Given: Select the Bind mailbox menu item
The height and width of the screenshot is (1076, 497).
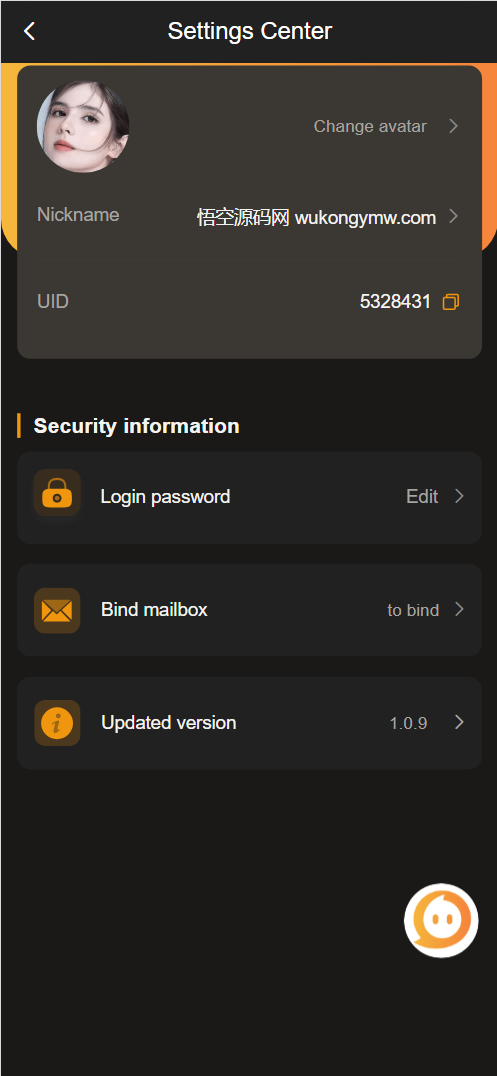Looking at the screenshot, I should click(249, 610).
